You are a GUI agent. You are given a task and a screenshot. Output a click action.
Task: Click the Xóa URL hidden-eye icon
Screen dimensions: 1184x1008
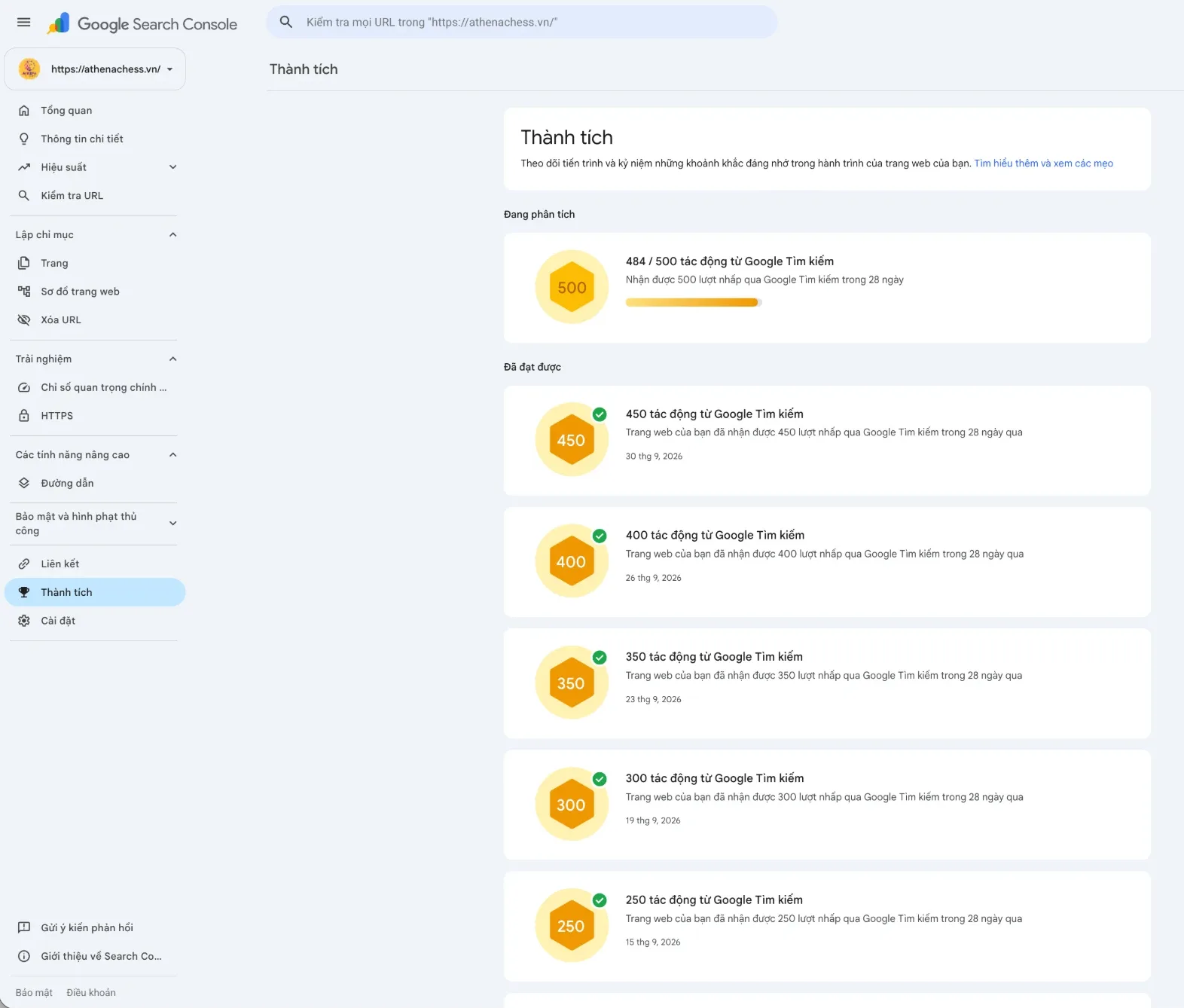tap(24, 320)
